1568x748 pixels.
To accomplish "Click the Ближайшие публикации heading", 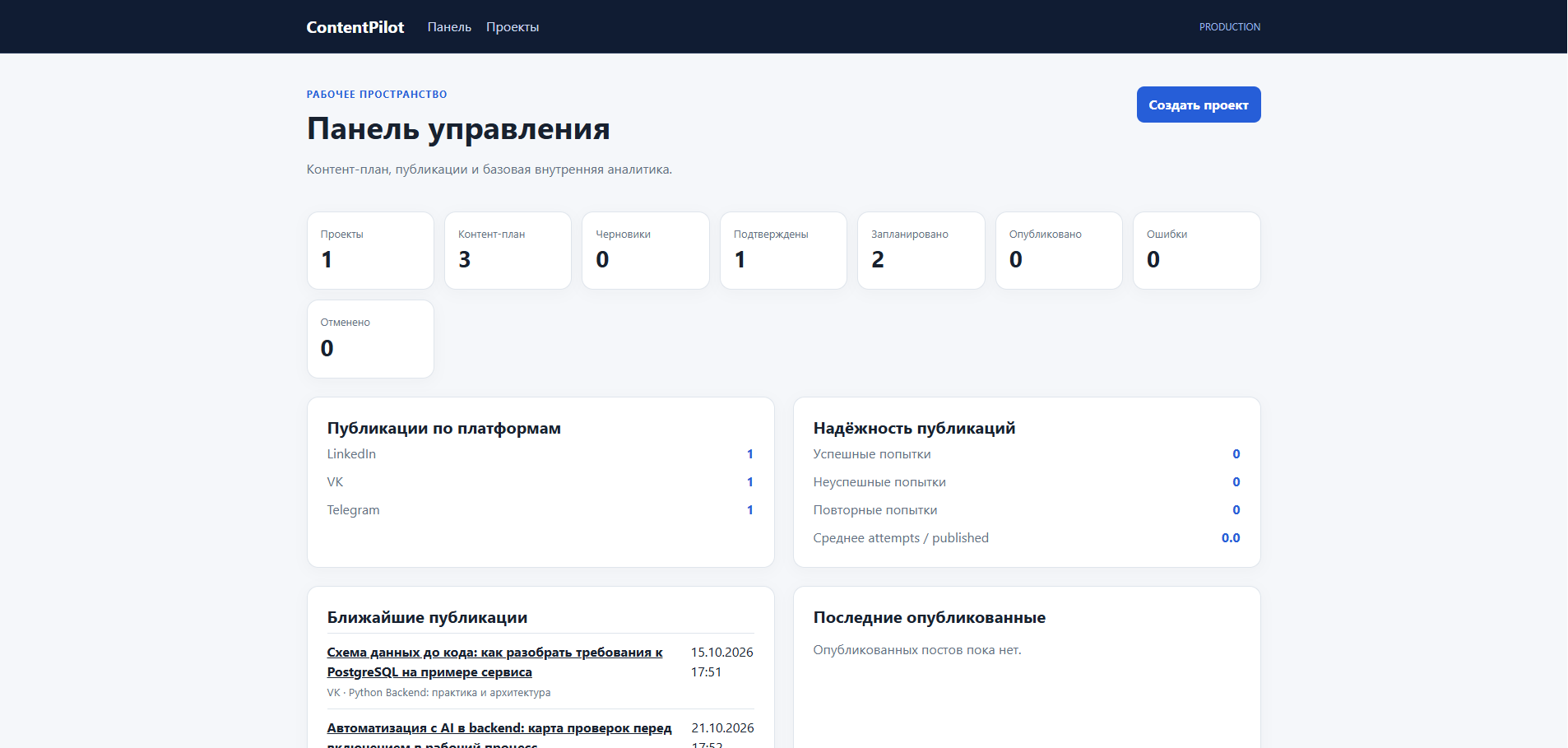I will pyautogui.click(x=427, y=617).
